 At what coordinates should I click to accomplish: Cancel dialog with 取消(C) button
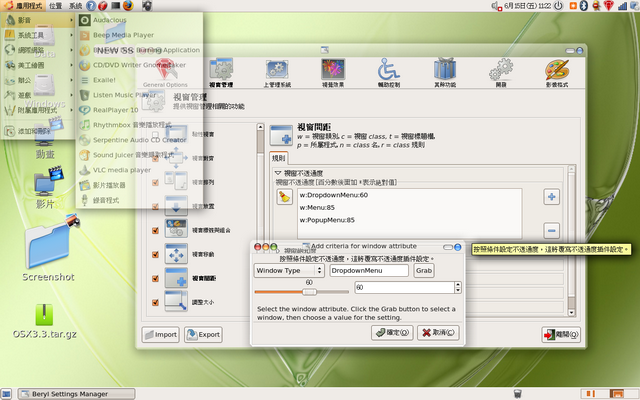(438, 333)
